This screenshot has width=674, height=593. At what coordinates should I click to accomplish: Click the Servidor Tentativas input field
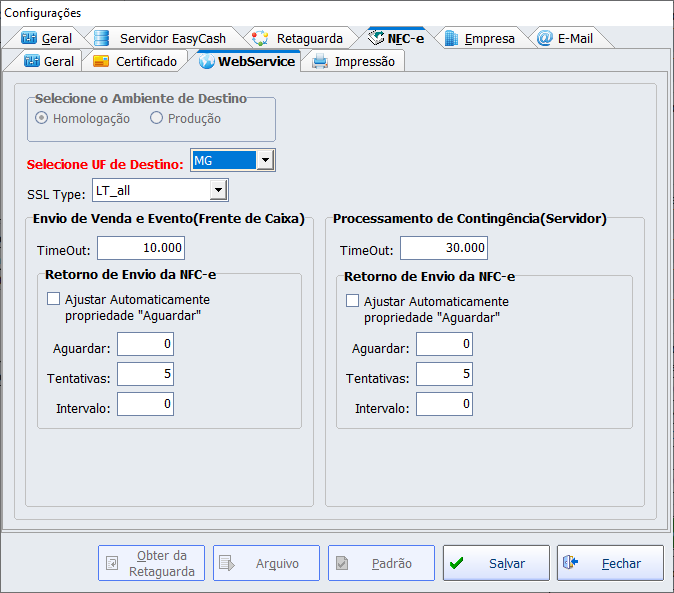click(x=444, y=374)
